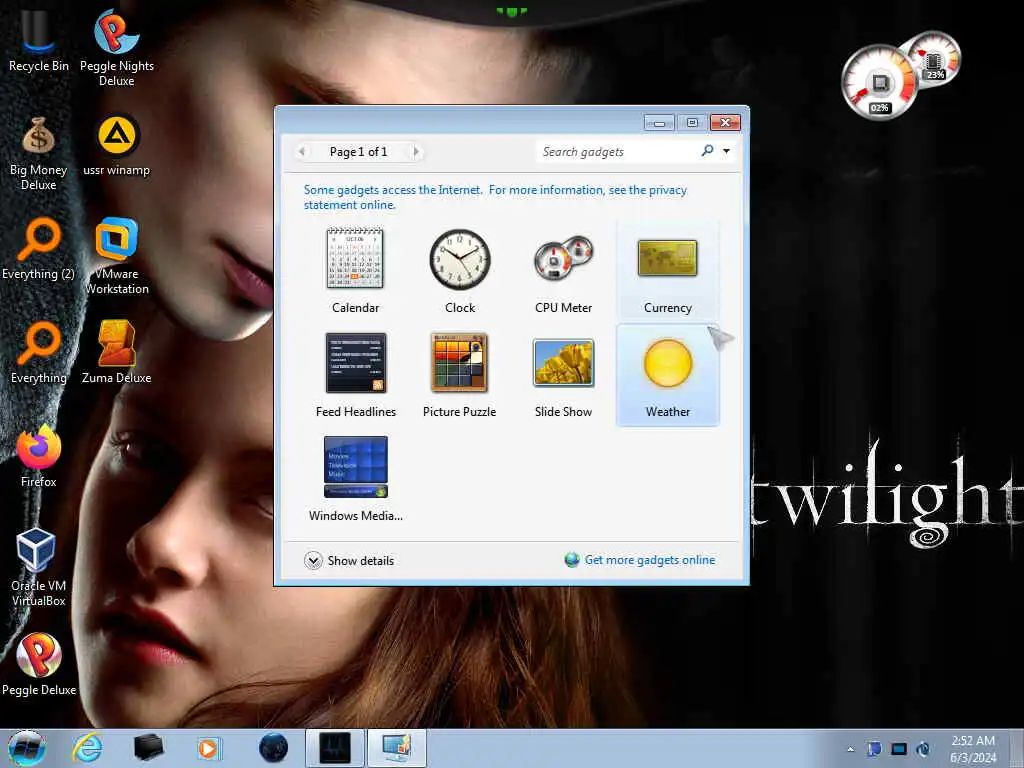Go to previous gadget page arrow
The width and height of the screenshot is (1024, 768).
[x=302, y=152]
